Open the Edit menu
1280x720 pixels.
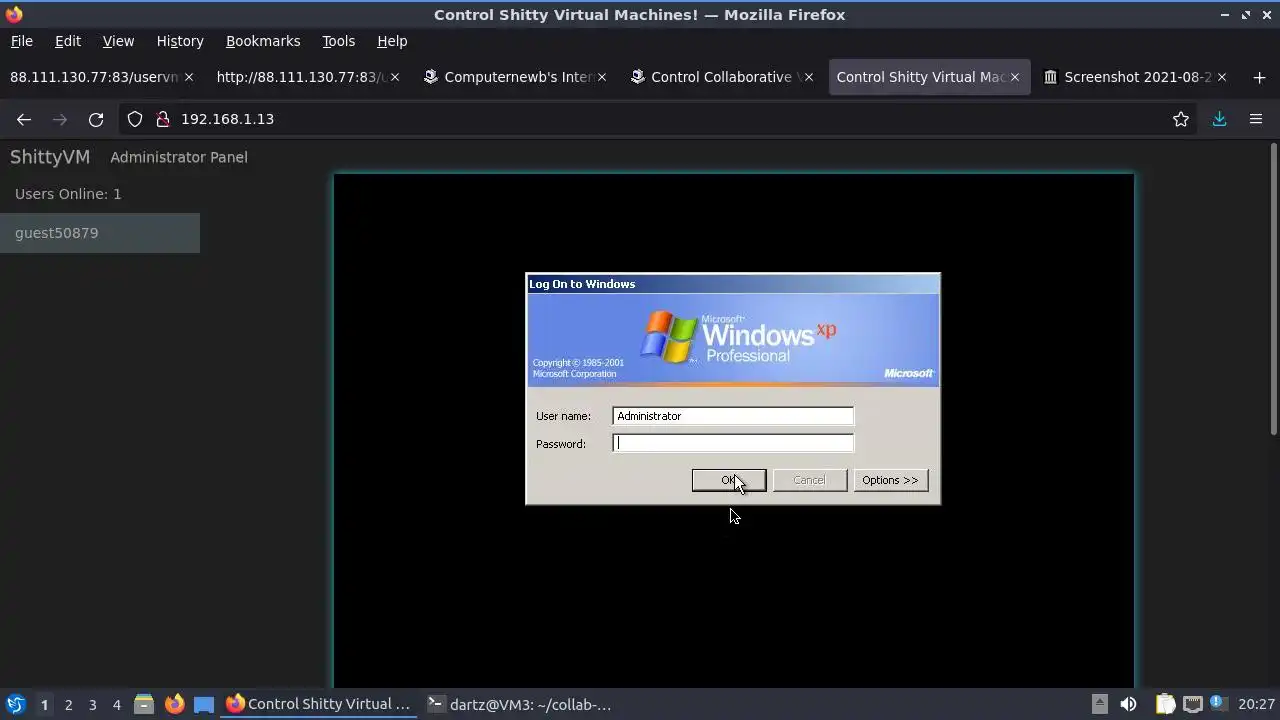68,41
